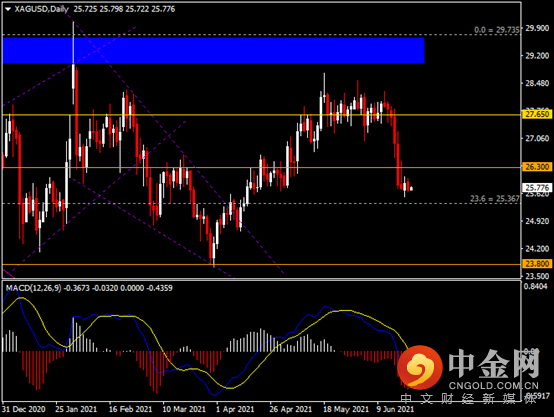Click the current price 25.776 label
This screenshot has height=417, width=554.
536,187
